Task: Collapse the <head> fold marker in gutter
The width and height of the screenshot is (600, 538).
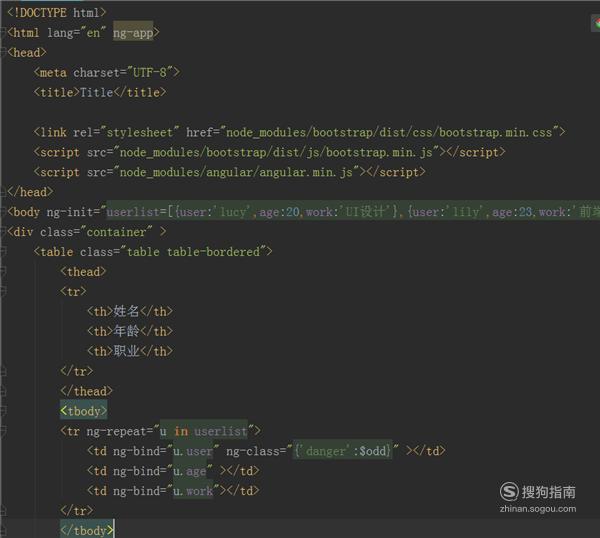Action: tap(3, 52)
